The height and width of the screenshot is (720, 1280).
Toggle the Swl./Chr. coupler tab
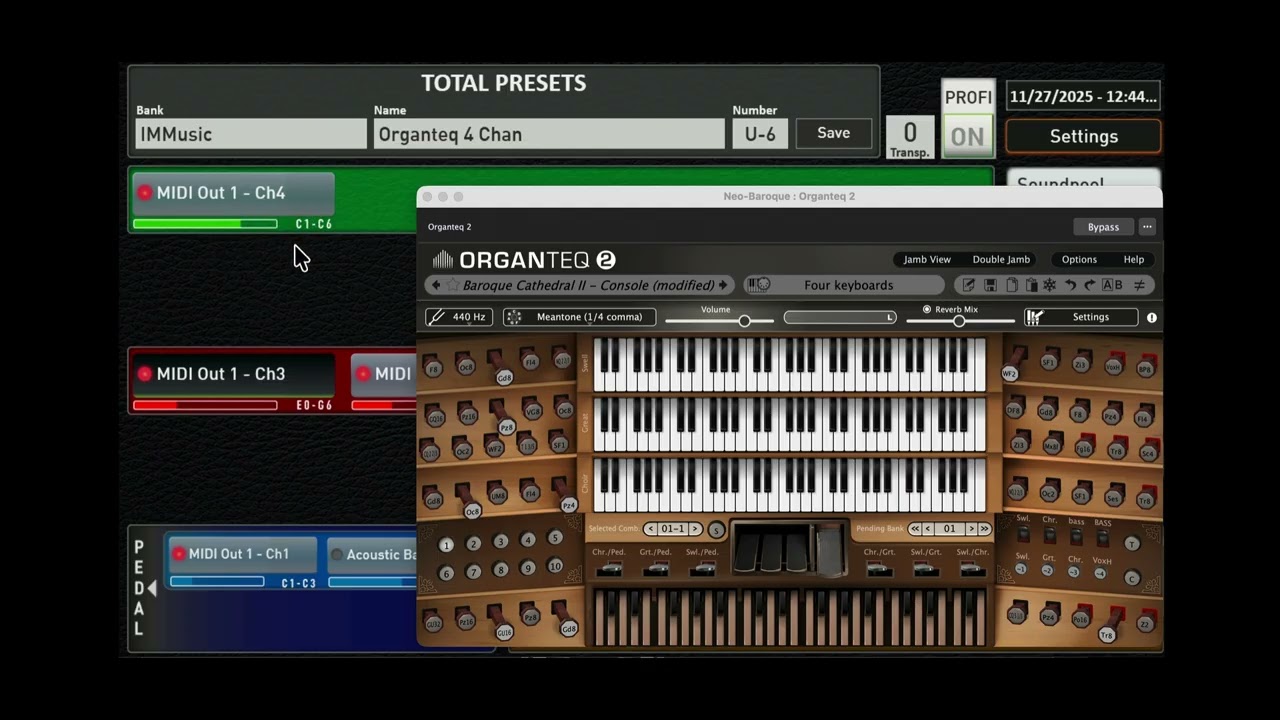click(973, 568)
